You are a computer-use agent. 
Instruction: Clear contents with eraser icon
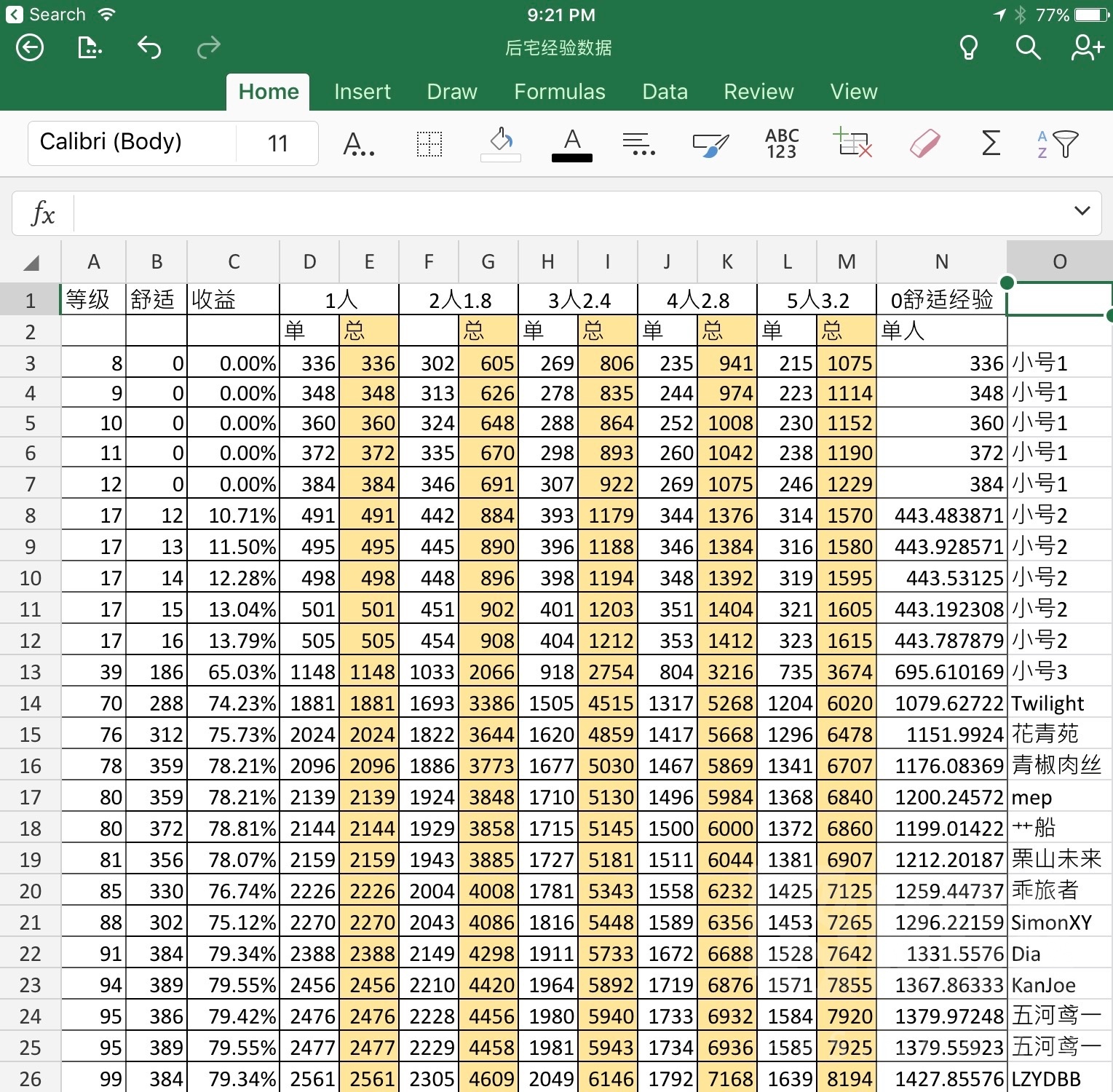pyautogui.click(x=924, y=144)
